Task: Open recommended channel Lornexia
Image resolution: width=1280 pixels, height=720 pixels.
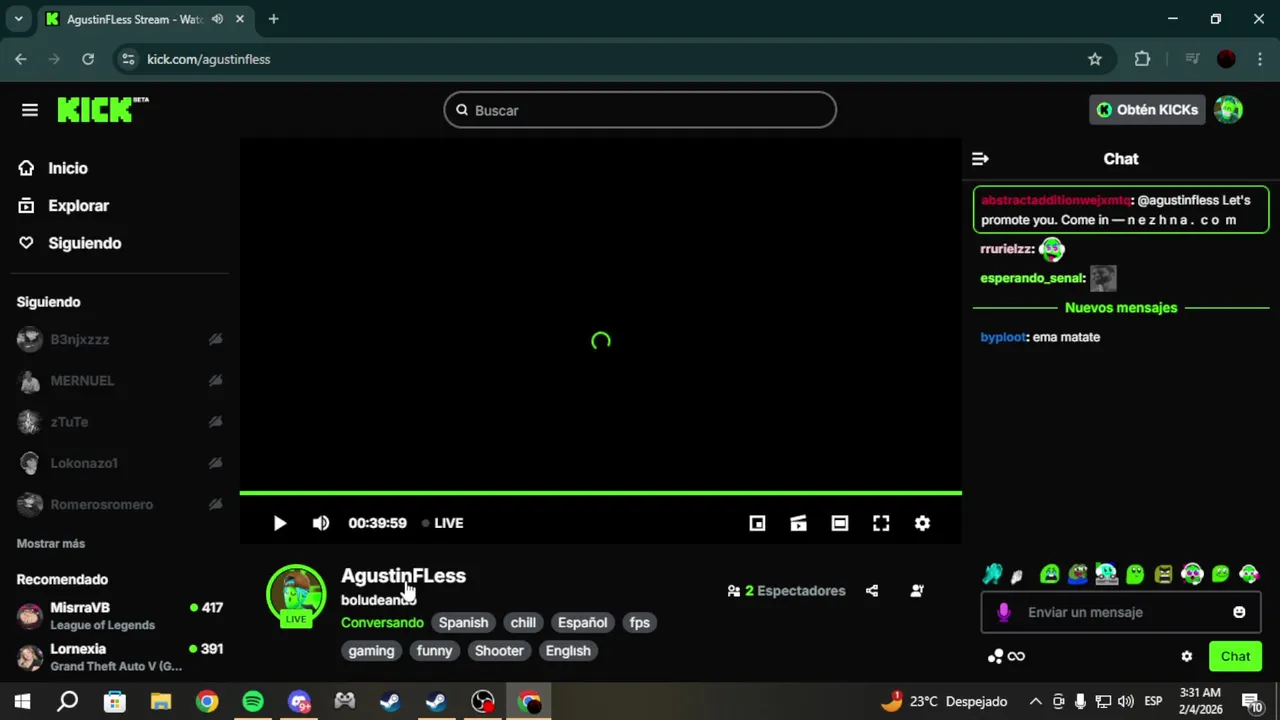Action: [120, 657]
